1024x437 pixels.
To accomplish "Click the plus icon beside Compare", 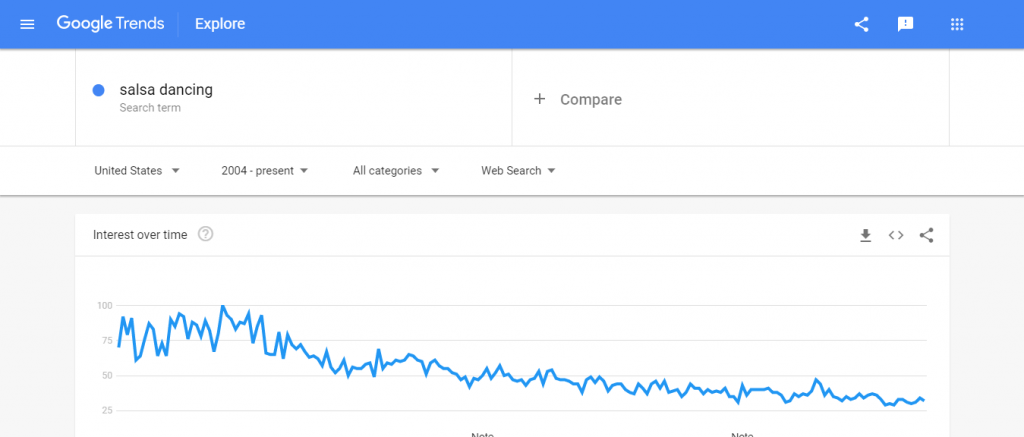I will click(x=540, y=99).
